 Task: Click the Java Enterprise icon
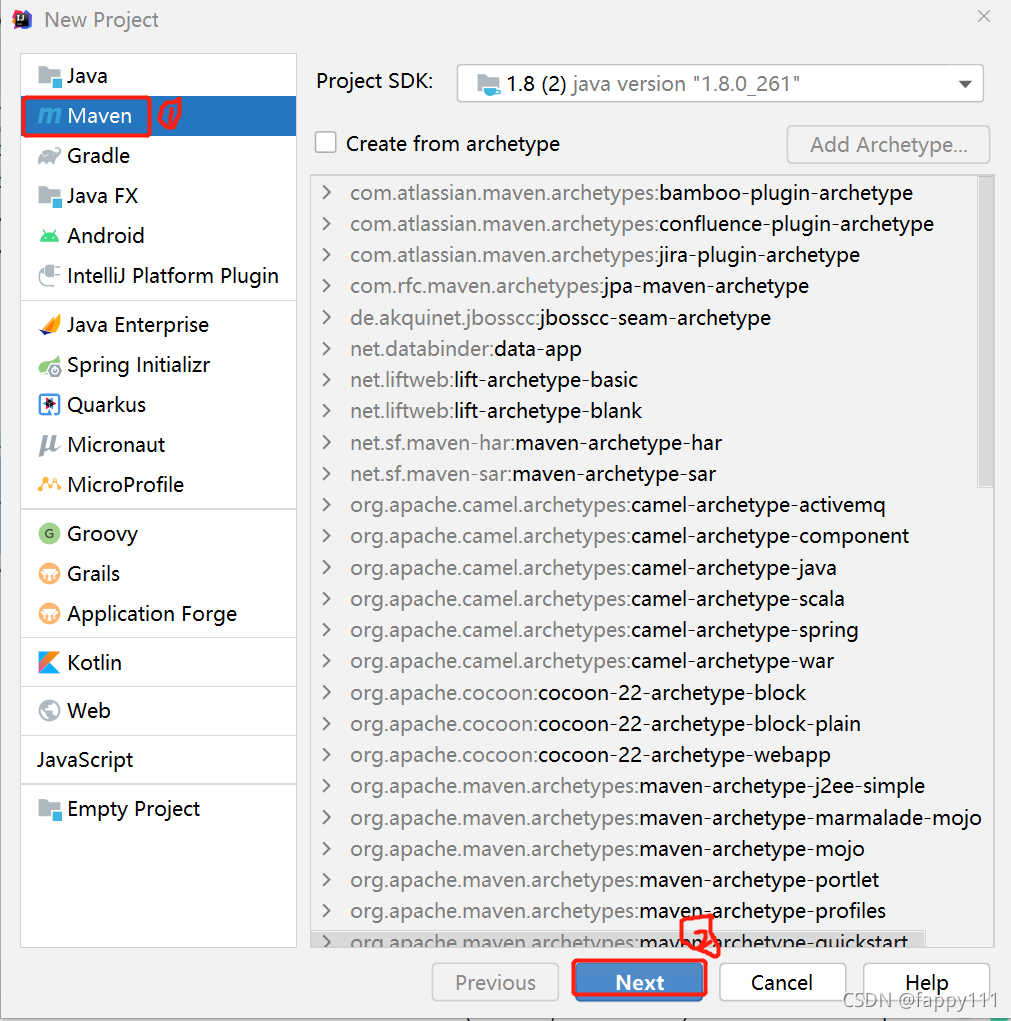pyautogui.click(x=49, y=324)
